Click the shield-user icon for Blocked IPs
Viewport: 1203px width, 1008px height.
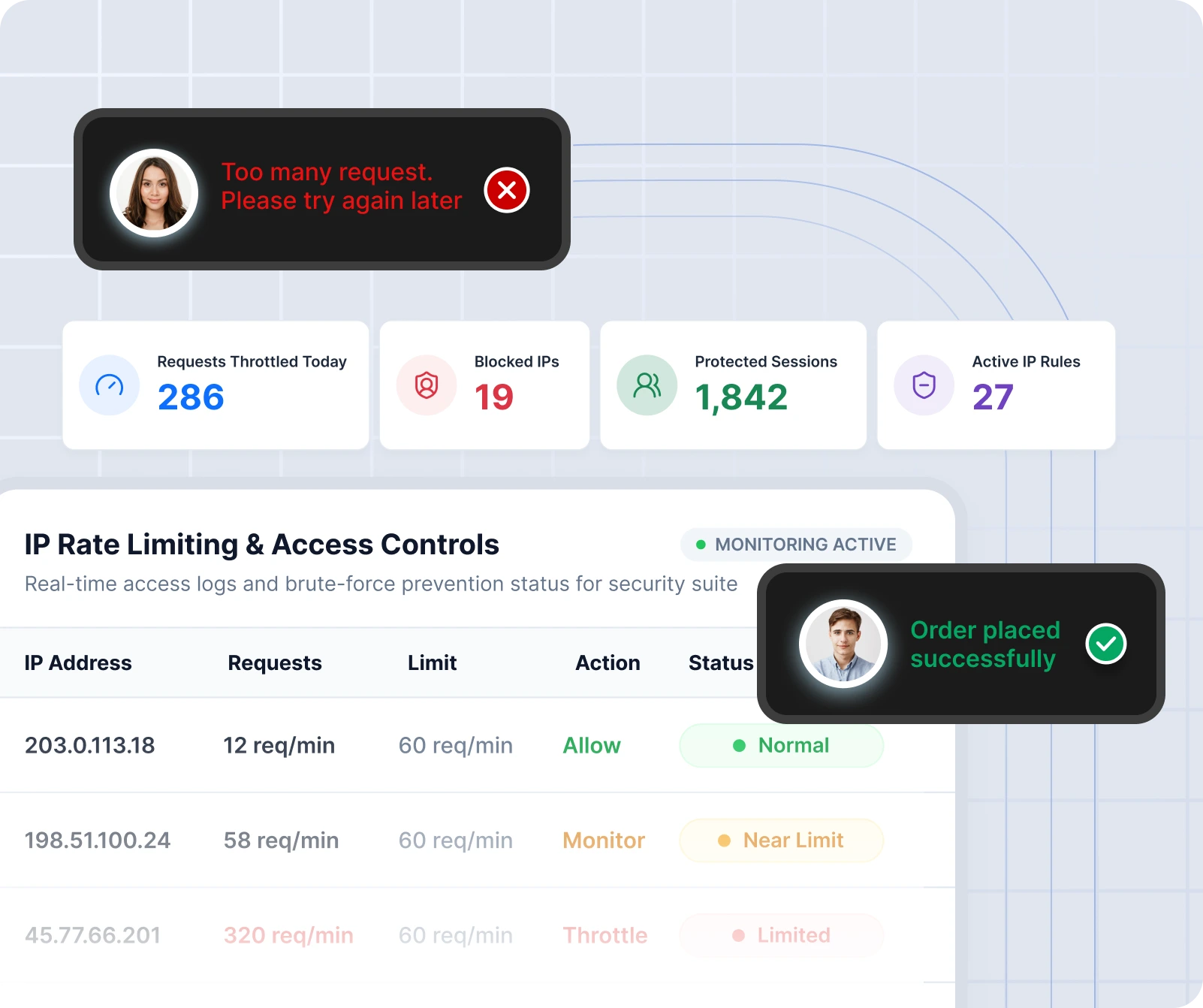click(427, 385)
